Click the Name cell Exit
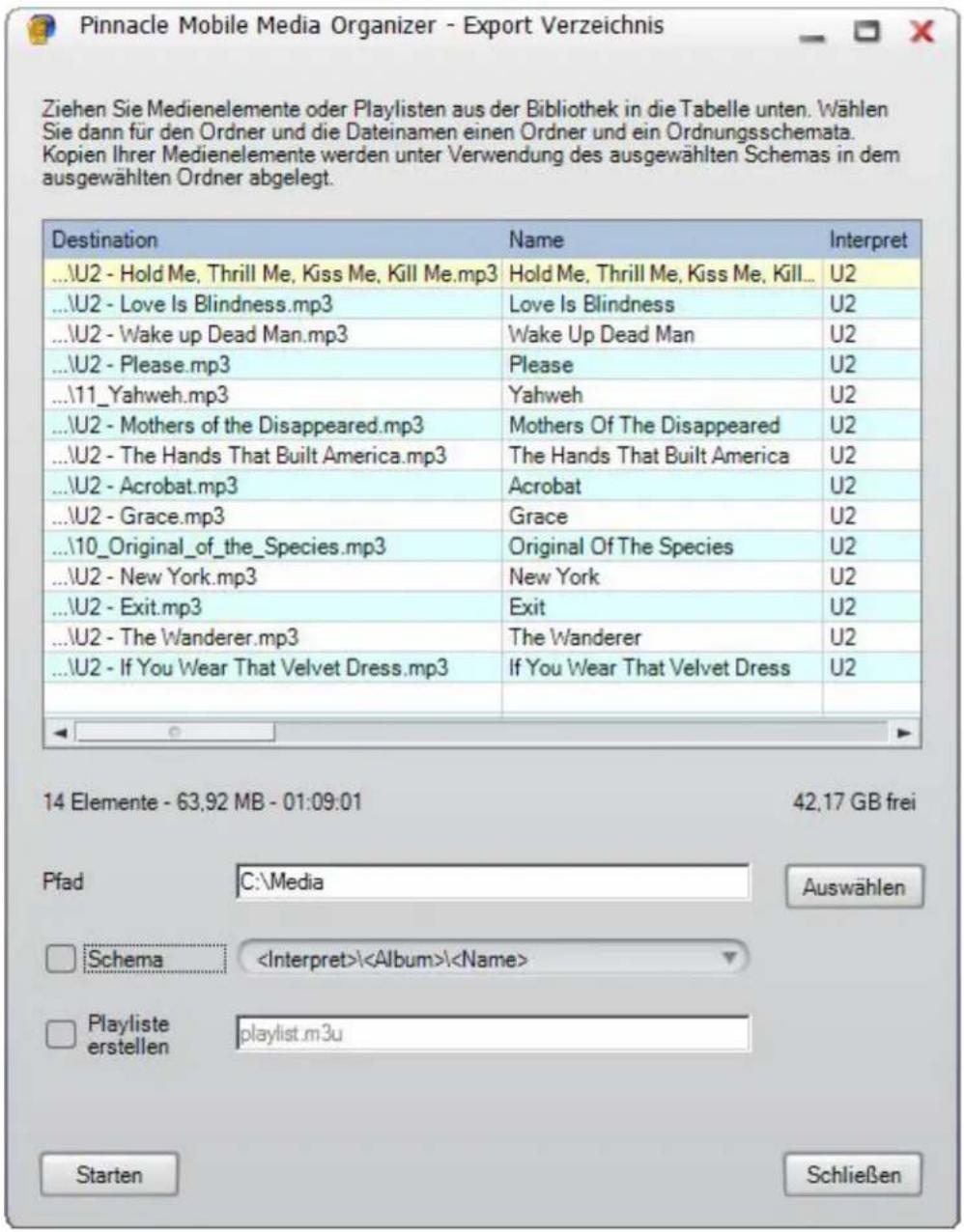The width and height of the screenshot is (964, 1232). point(663,607)
